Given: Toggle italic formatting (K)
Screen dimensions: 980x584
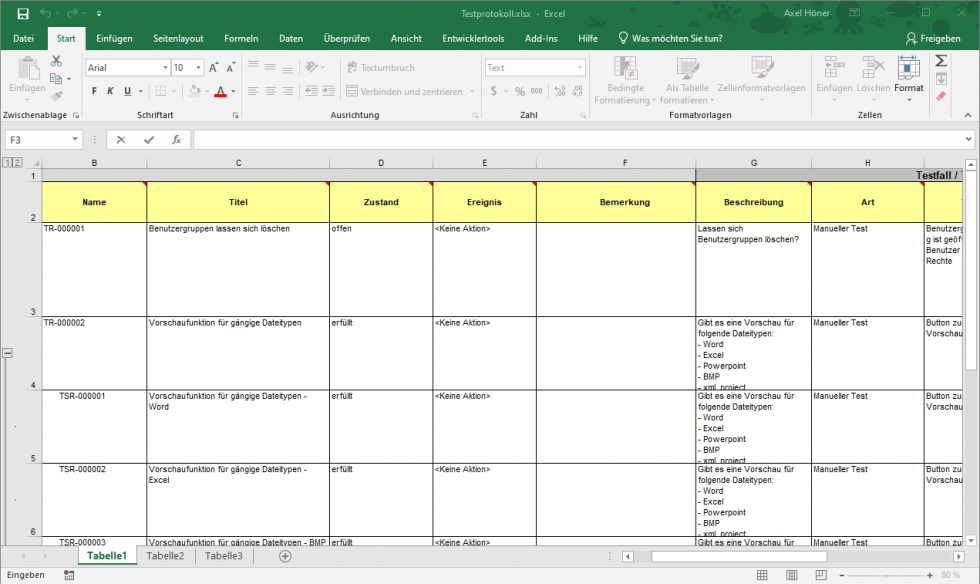Looking at the screenshot, I should [111, 91].
